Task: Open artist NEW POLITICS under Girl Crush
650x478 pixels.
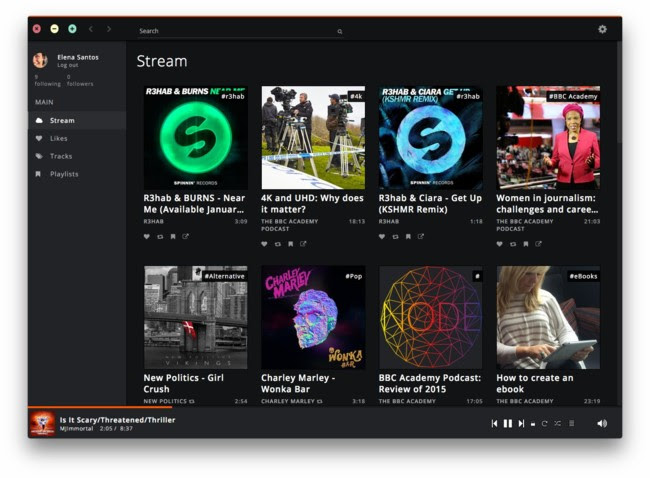Action: click(165, 401)
